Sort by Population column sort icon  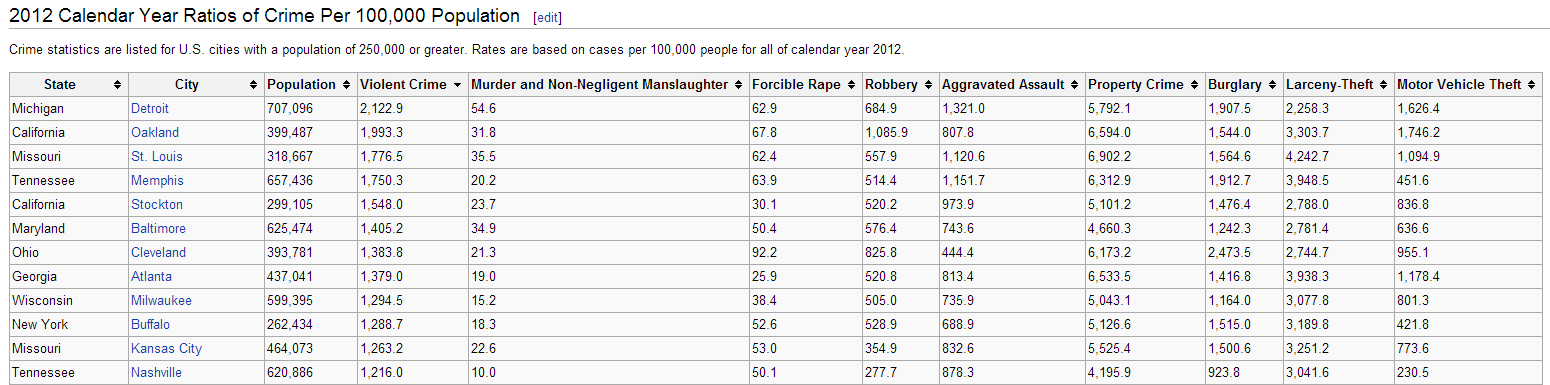[x=346, y=85]
